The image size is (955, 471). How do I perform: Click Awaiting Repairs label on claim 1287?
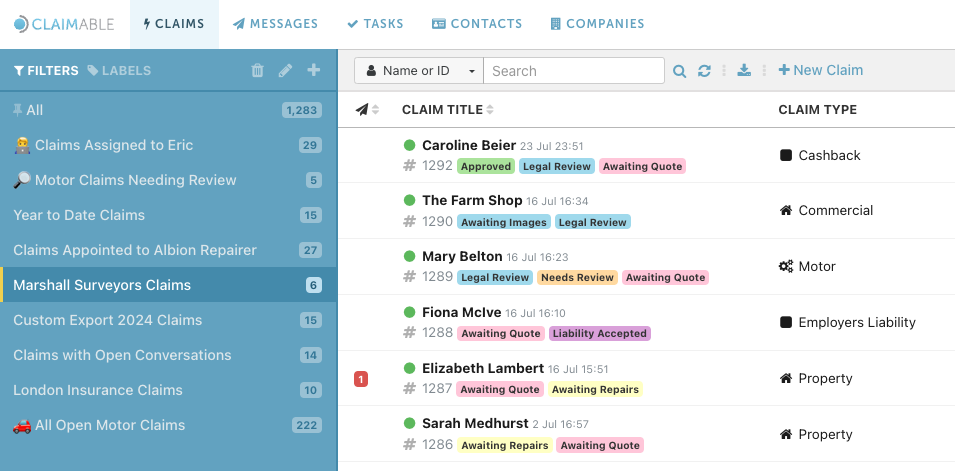pos(595,389)
